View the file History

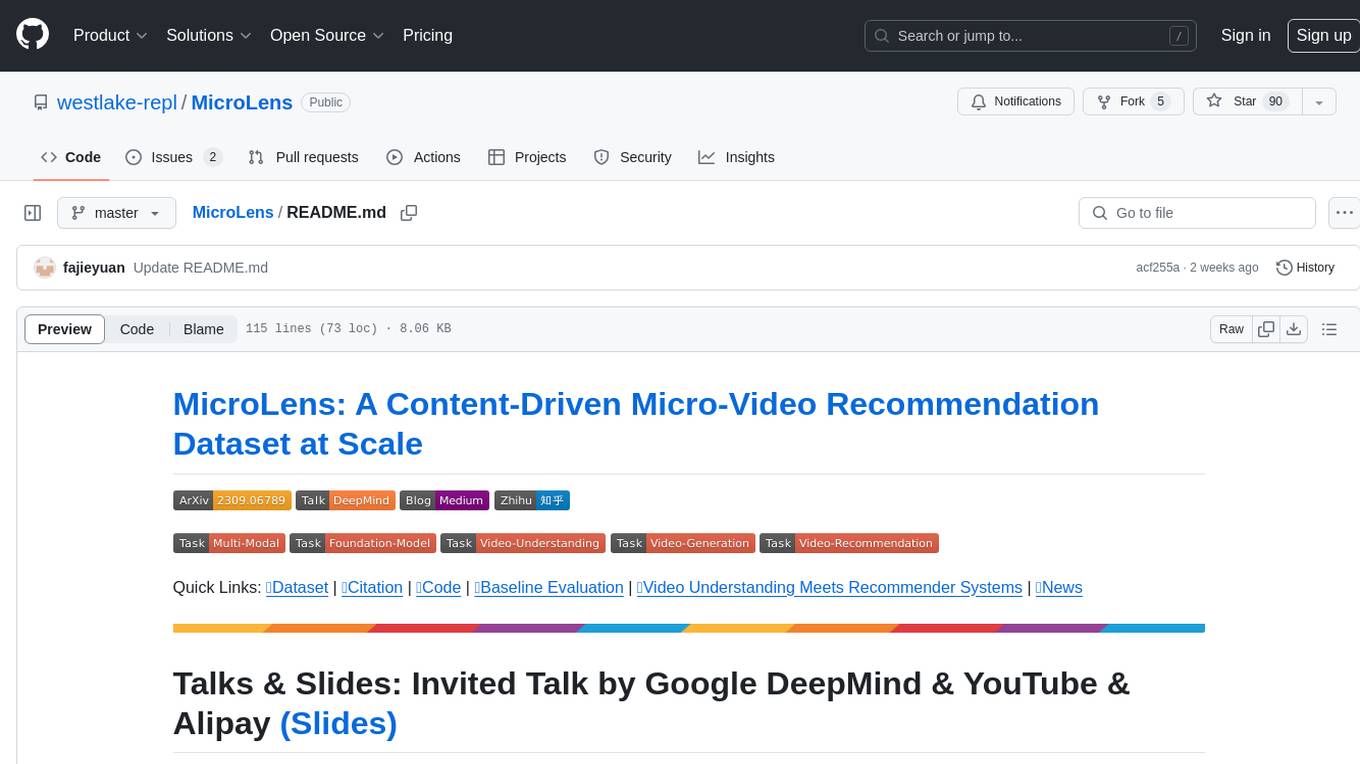(x=1306, y=268)
